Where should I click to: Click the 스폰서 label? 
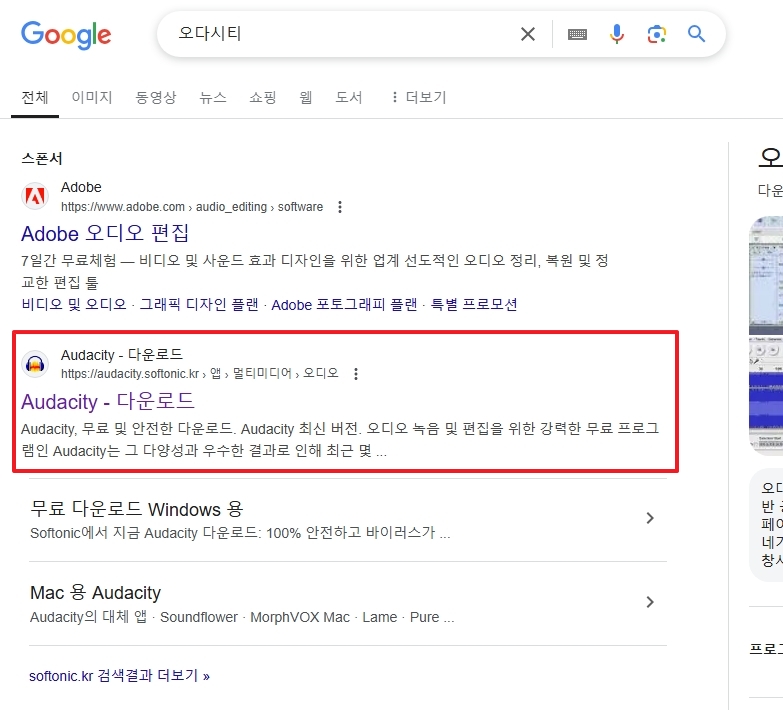42,159
